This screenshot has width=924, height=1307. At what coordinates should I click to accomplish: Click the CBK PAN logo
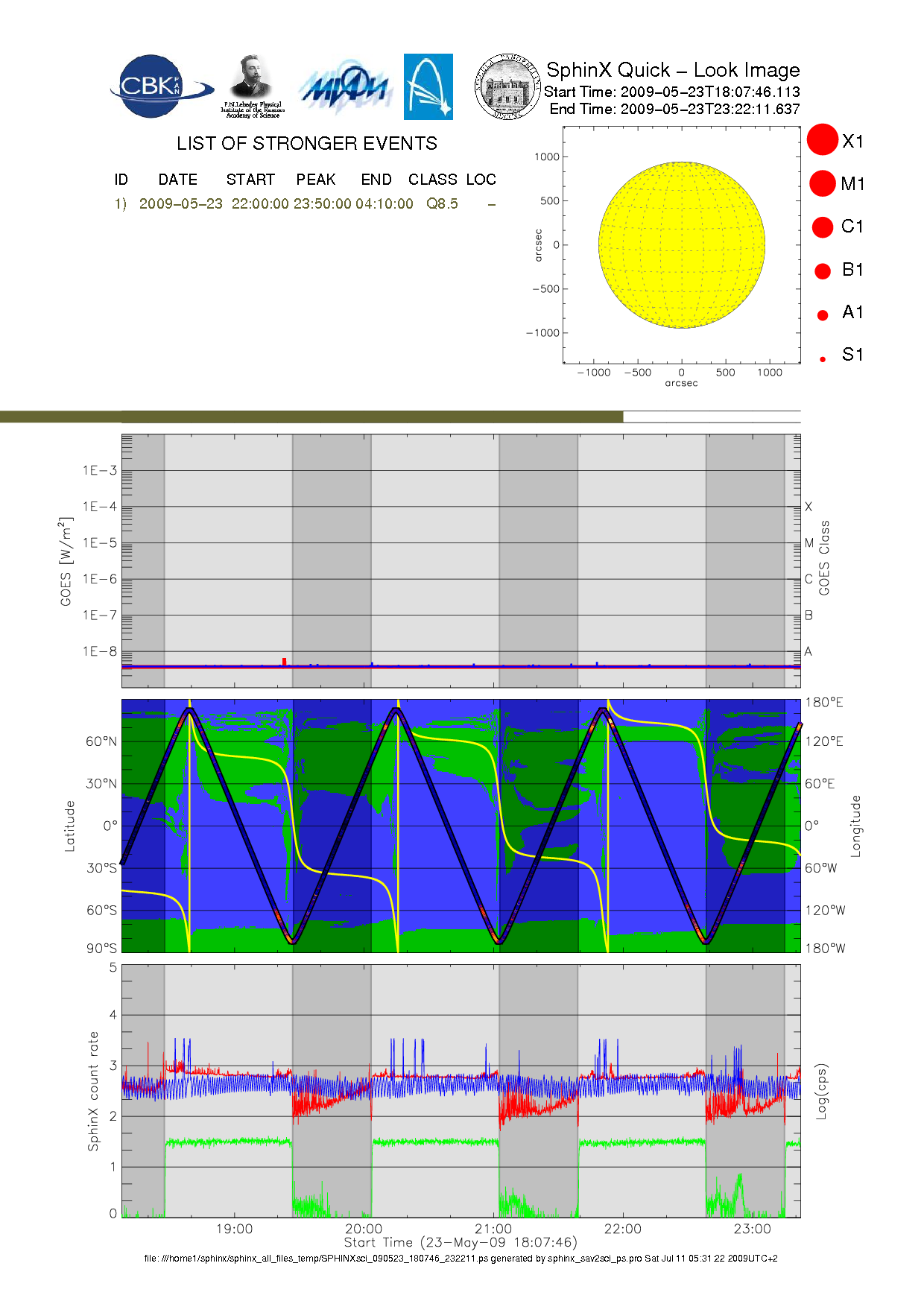(159, 86)
